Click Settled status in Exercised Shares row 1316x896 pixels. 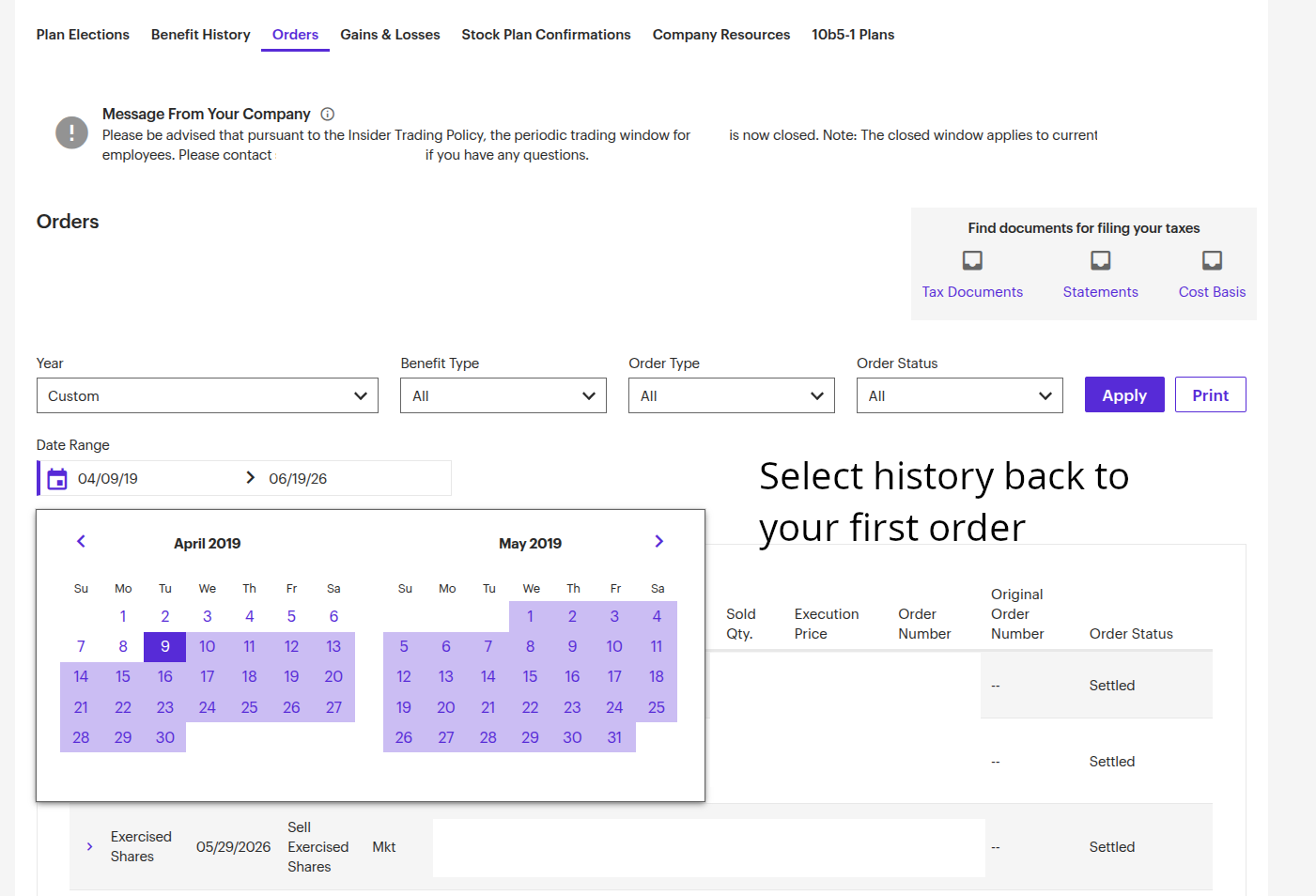(1112, 847)
